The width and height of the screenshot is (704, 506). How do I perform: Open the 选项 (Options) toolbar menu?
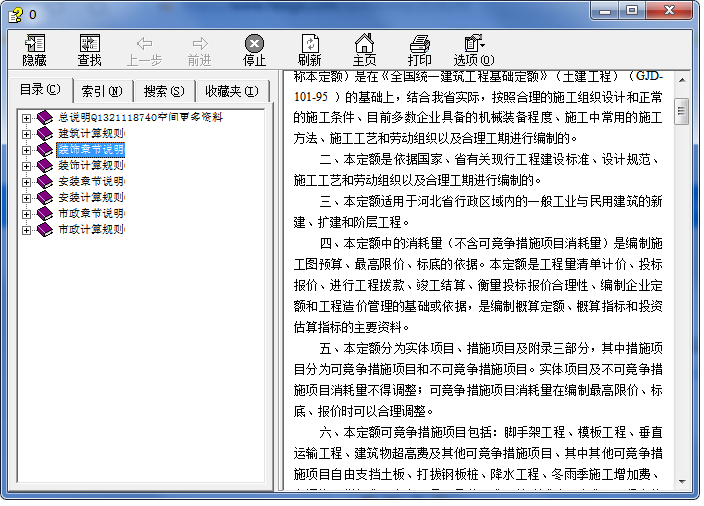coord(474,50)
